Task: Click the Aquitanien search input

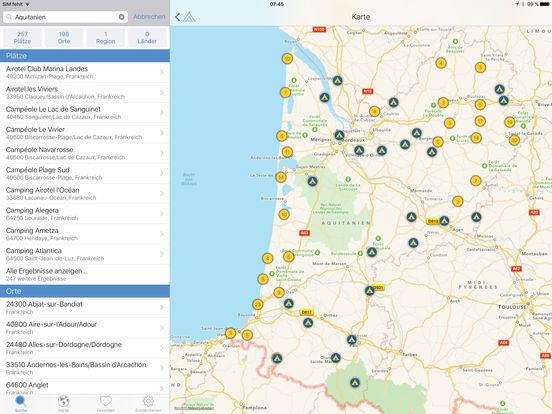Action: point(65,17)
